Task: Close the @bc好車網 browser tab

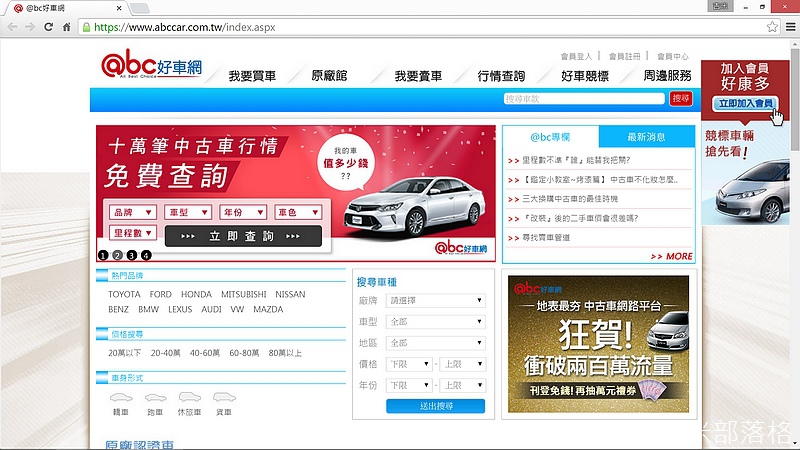Action: 119,8
